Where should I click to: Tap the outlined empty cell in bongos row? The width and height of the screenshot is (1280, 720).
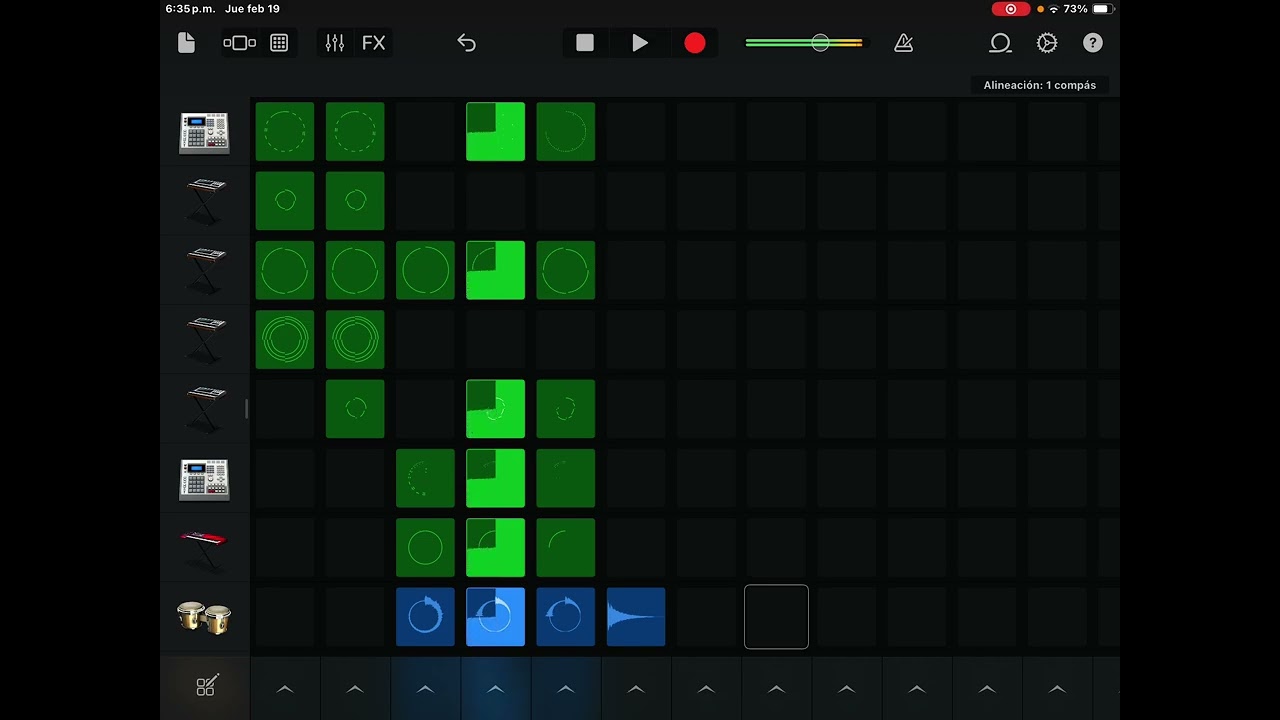776,617
